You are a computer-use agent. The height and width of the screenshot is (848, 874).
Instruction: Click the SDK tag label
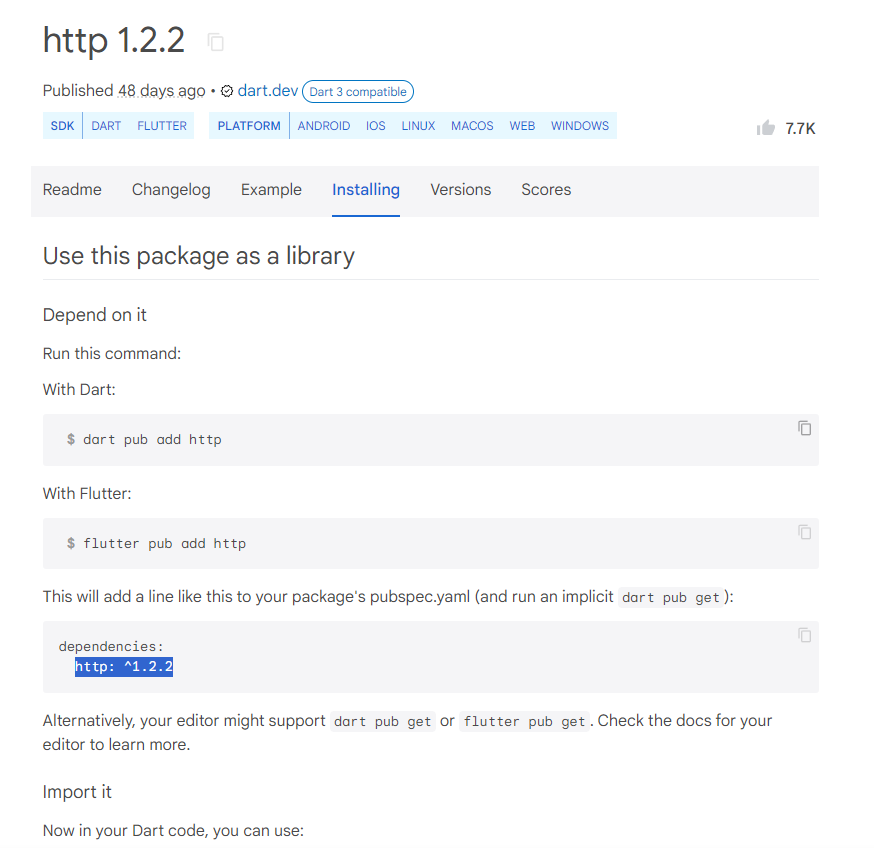pos(62,125)
